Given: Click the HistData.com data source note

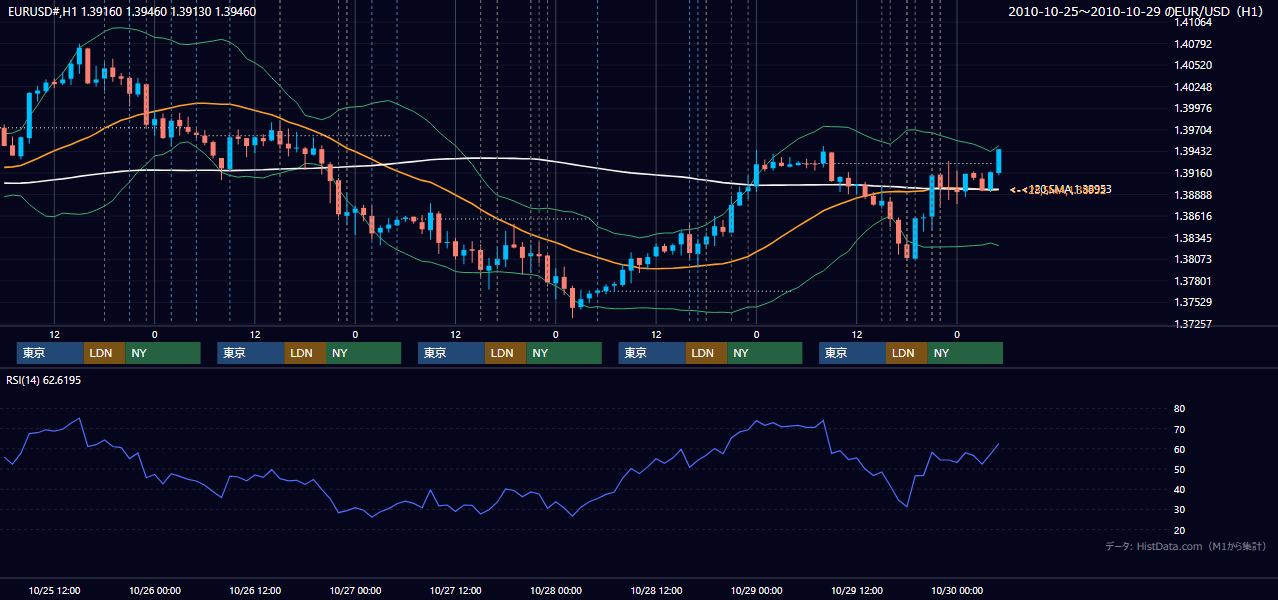Looking at the screenshot, I should coord(1186,546).
